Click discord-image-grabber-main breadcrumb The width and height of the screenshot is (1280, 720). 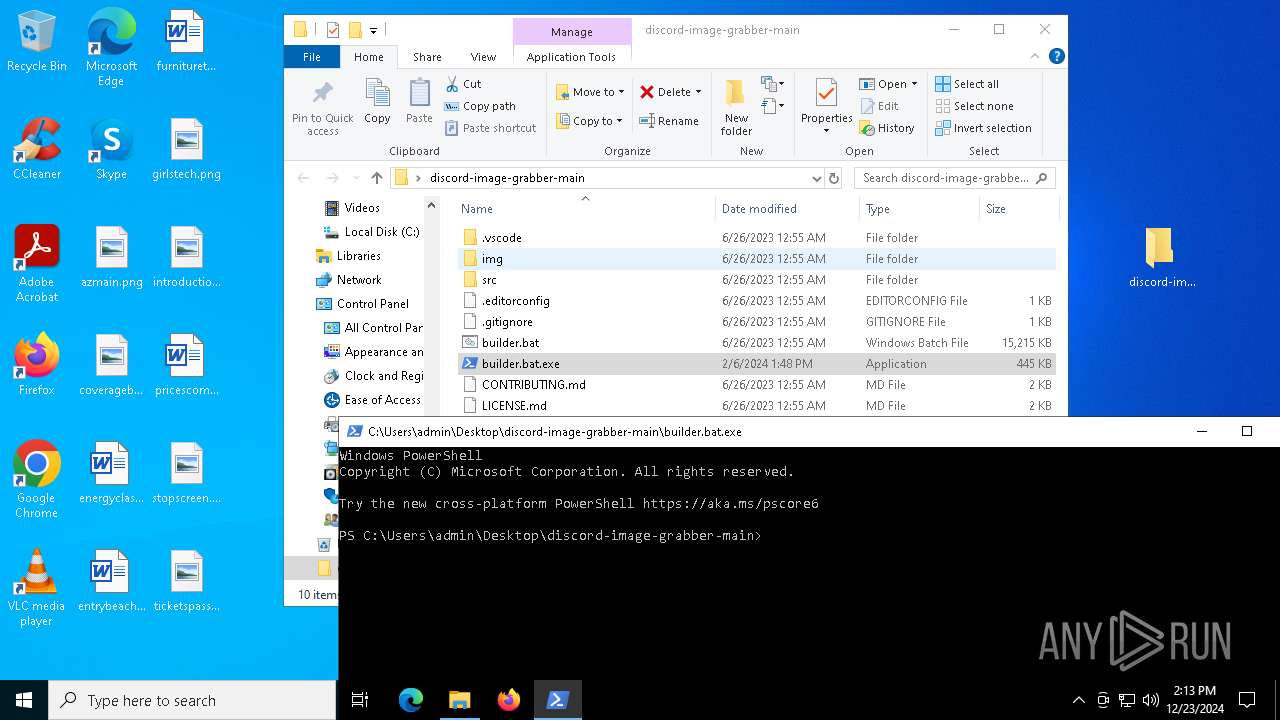pyautogui.click(x=507, y=178)
